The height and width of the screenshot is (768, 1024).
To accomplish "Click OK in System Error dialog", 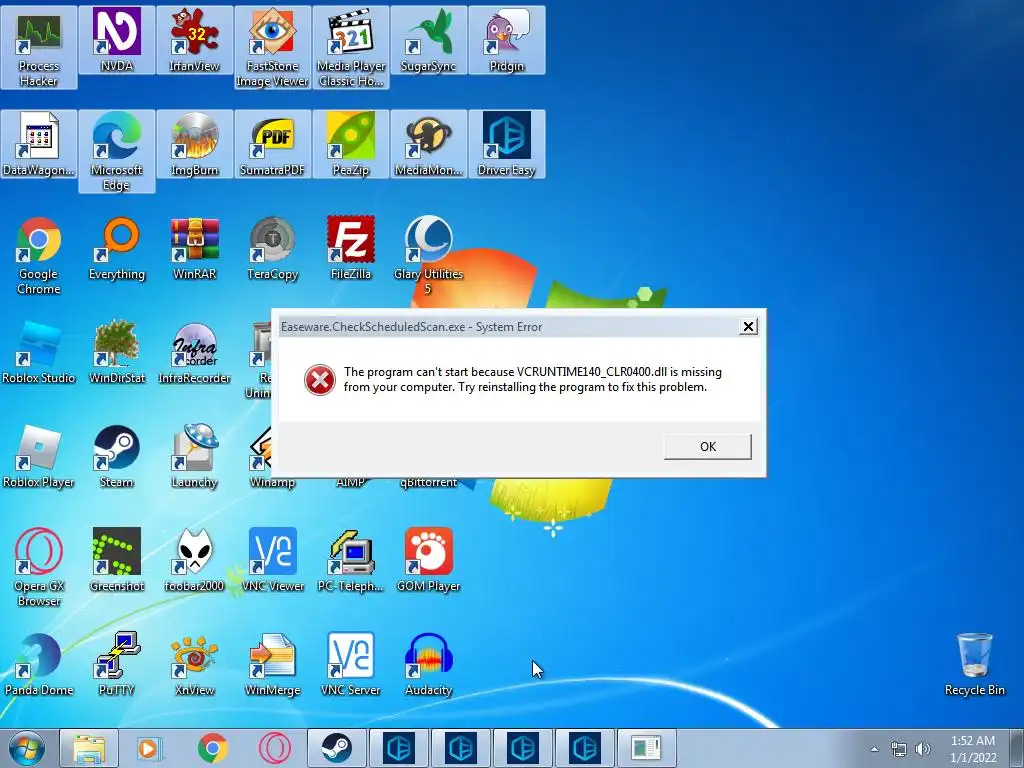I will click(x=708, y=447).
